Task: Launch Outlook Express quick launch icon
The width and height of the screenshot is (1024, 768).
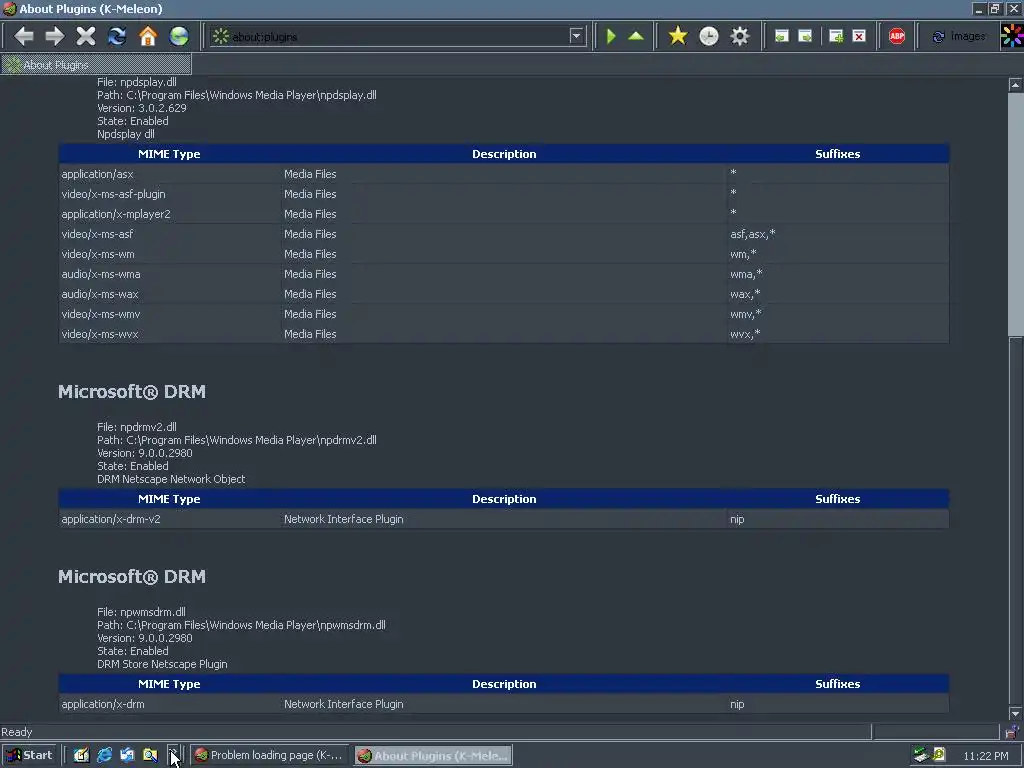Action: click(x=127, y=755)
